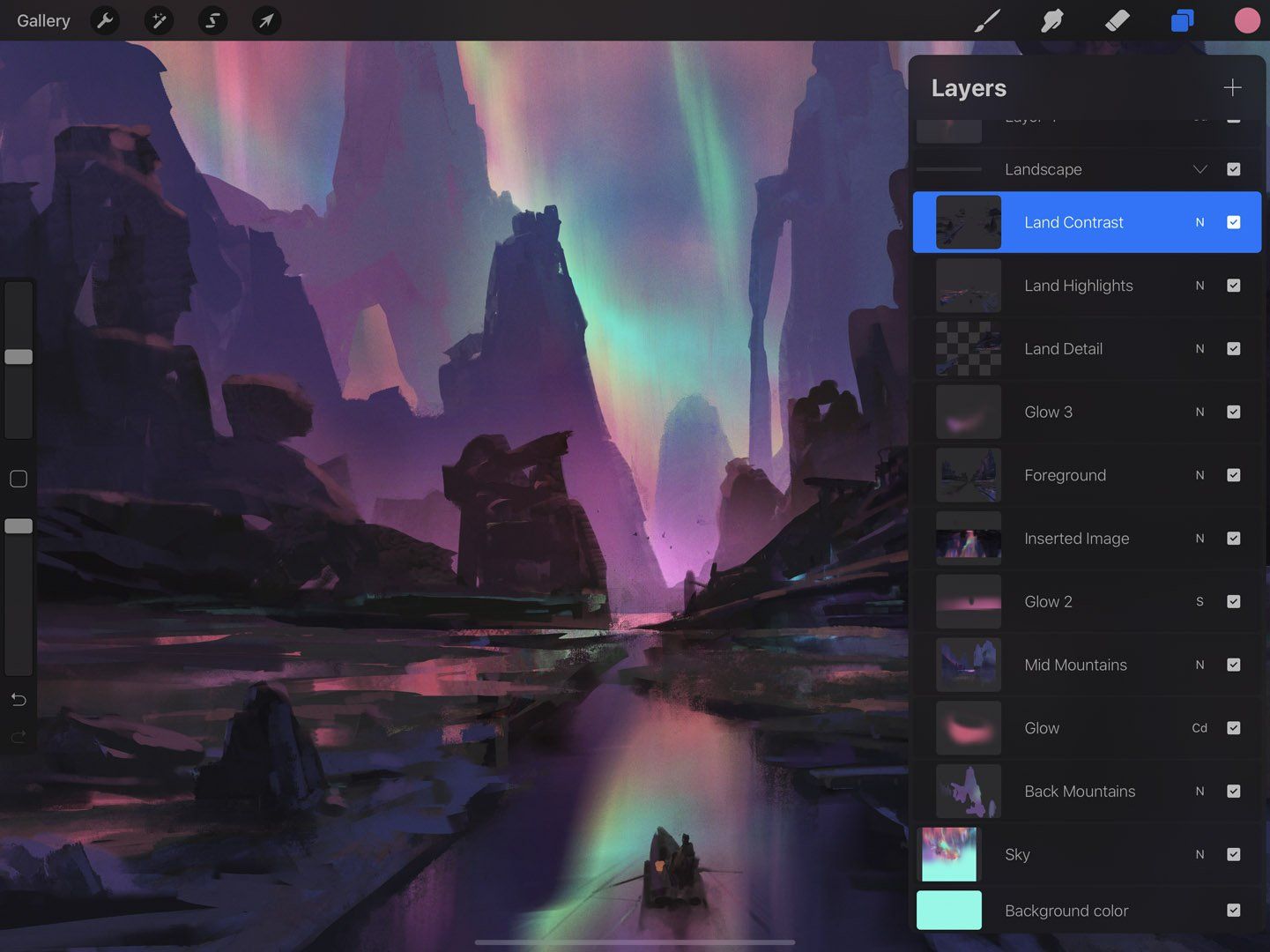
Task: Open blend mode options via N on Sky layer
Action: (1199, 854)
